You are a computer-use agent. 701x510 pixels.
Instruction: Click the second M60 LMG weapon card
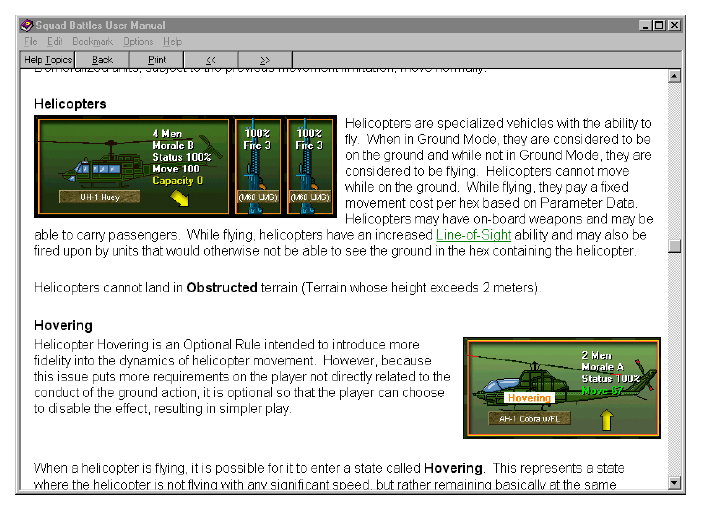[310, 166]
